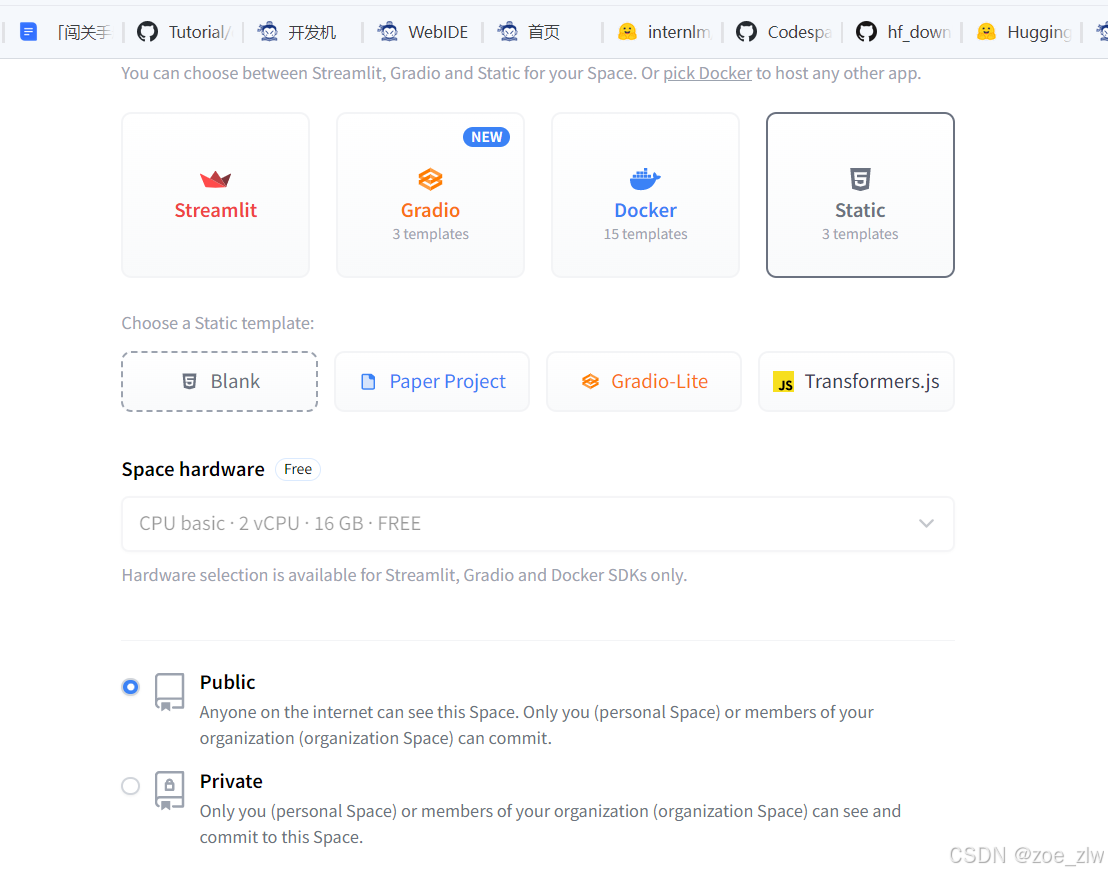Image resolution: width=1108 pixels, height=875 pixels.
Task: Click '3 templates' under Static
Action: [x=860, y=234]
